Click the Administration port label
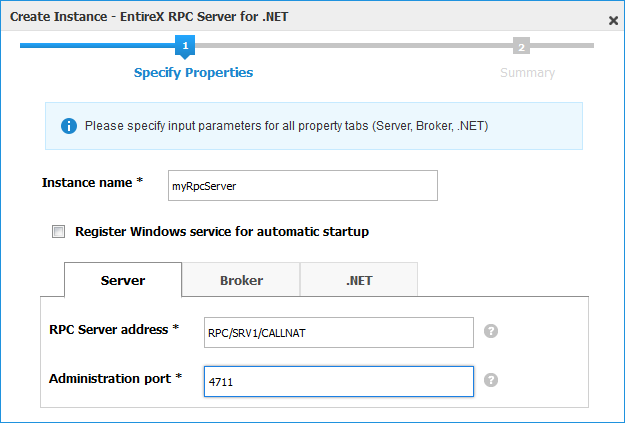 point(115,378)
